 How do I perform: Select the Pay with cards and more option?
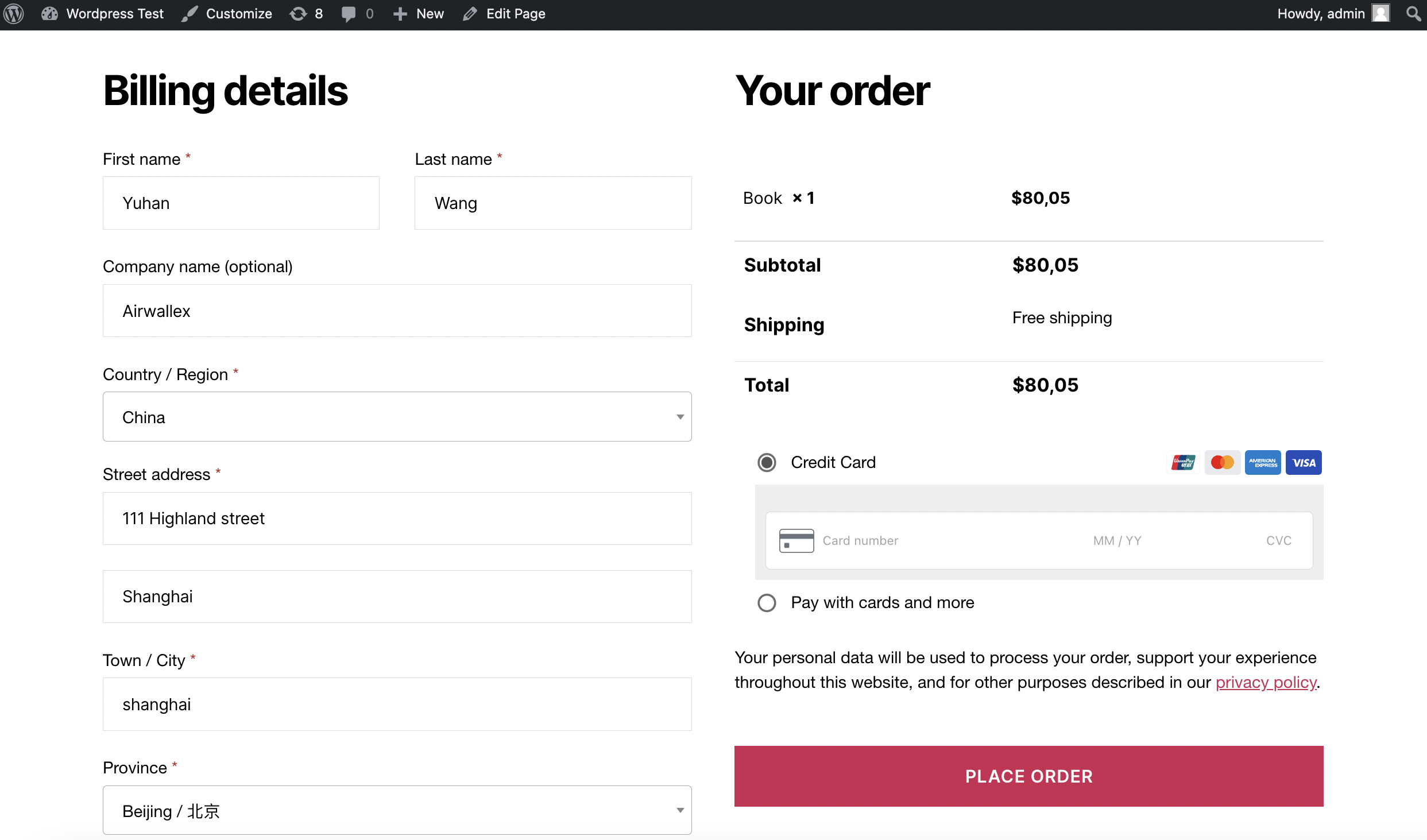(766, 602)
